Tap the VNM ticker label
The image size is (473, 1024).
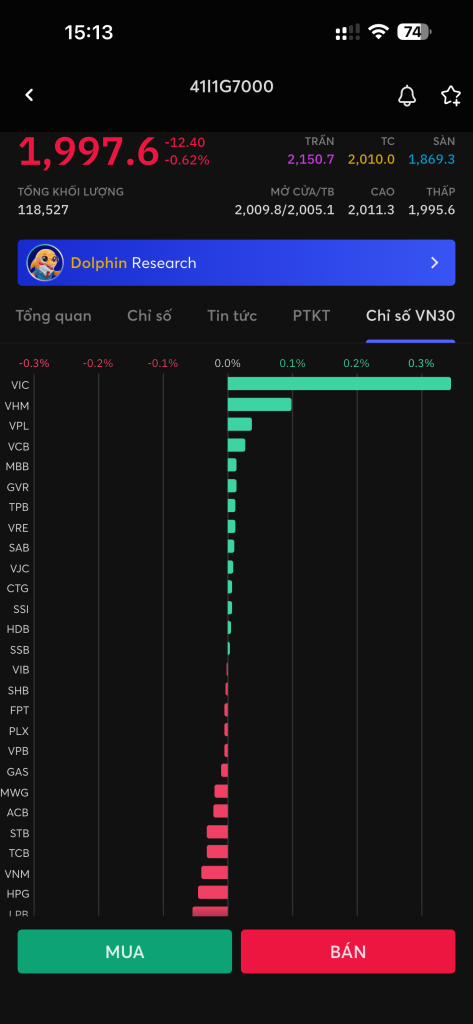click(17, 874)
